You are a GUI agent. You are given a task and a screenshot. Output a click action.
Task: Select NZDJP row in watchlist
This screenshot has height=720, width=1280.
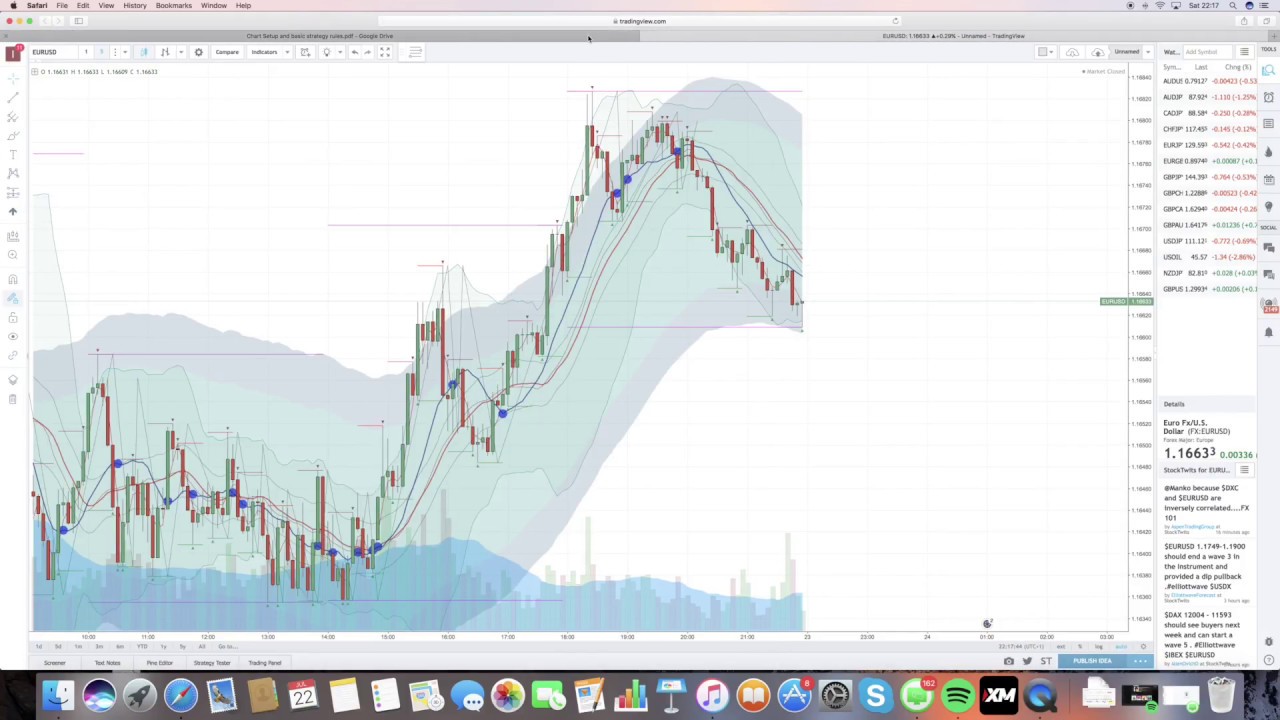point(1208,273)
